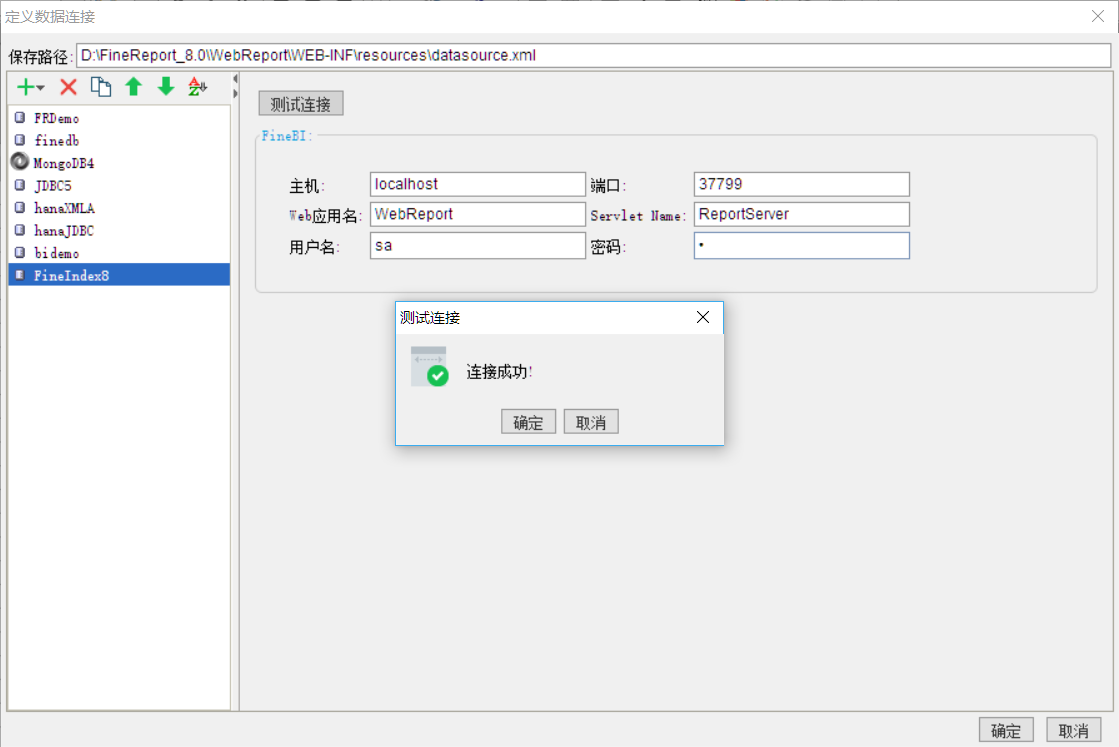Click the 主机 host field with localhost
Screen dimensions: 1119x747
point(477,184)
